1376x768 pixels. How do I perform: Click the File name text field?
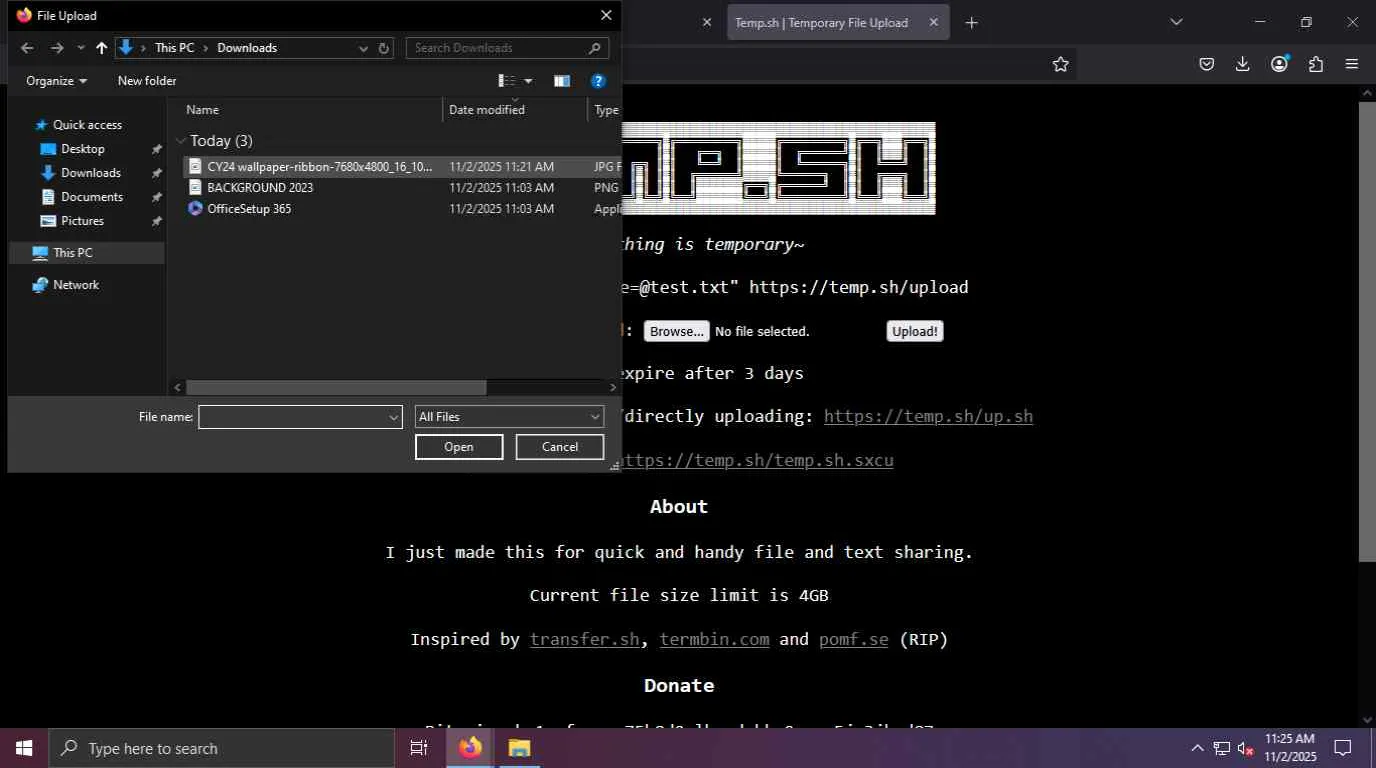(292, 417)
